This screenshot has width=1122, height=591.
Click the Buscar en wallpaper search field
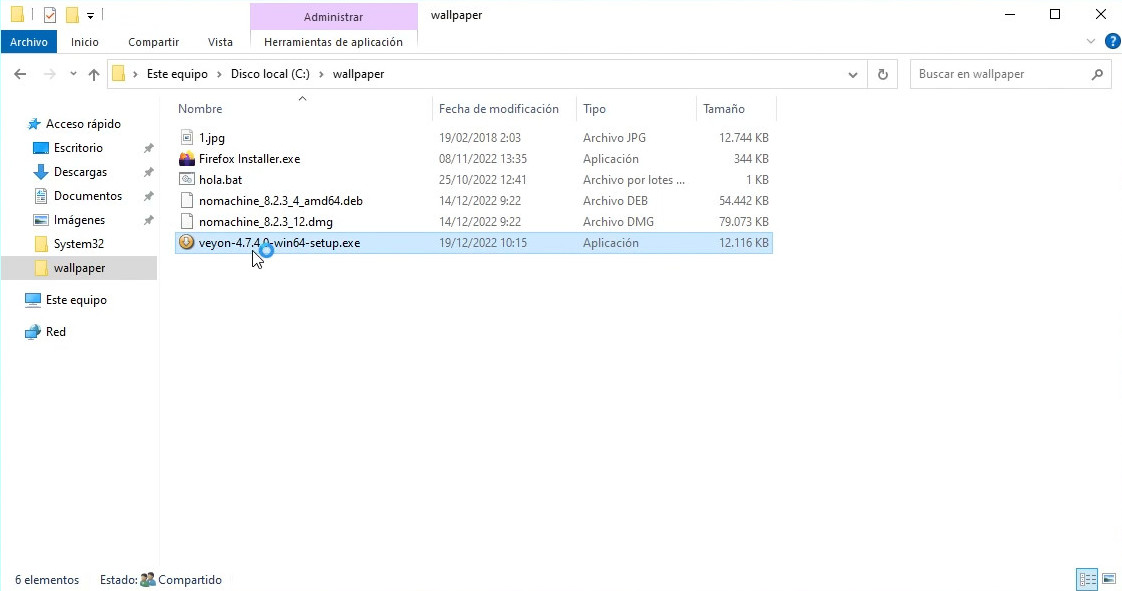(x=1000, y=74)
